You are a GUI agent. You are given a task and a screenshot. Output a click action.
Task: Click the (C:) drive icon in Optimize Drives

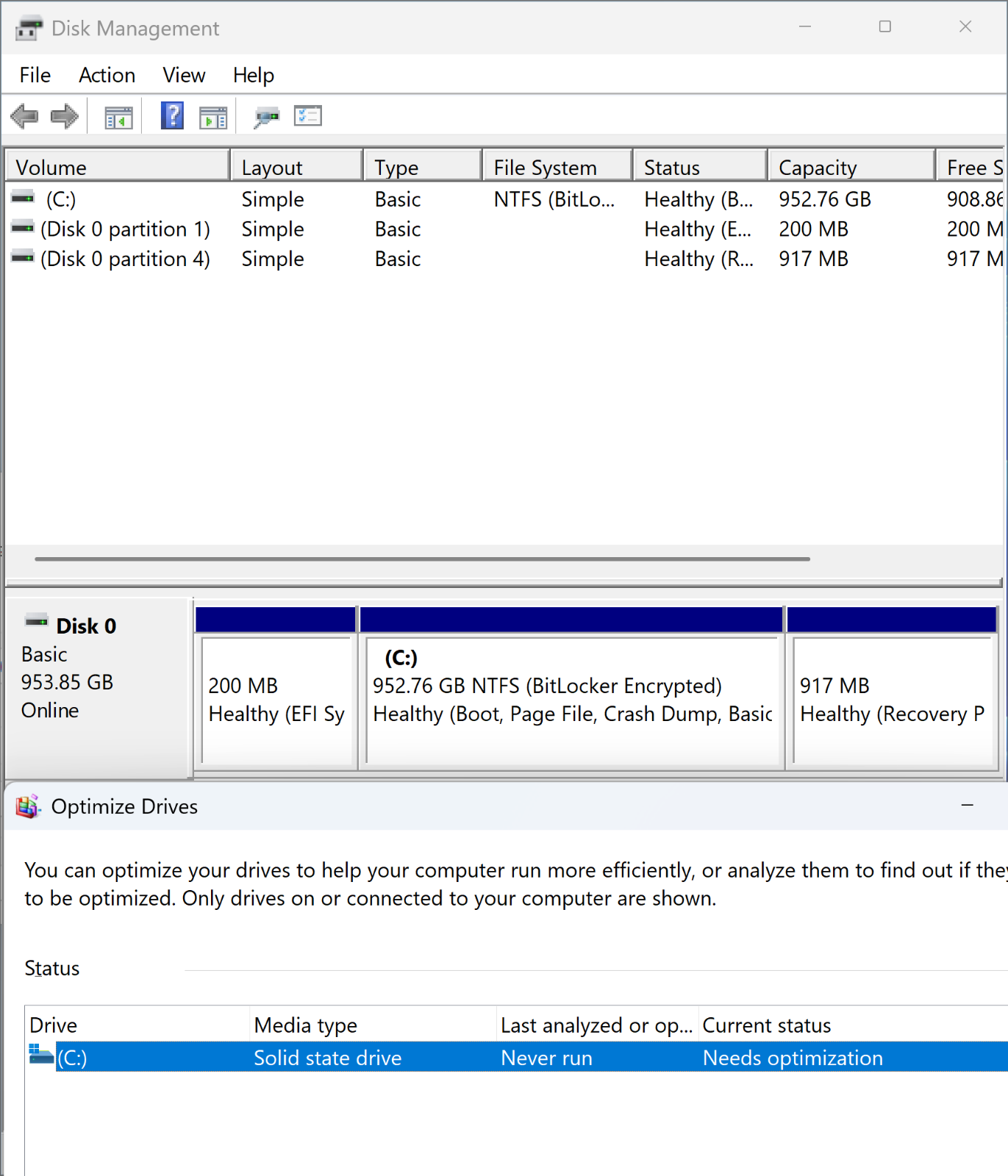pos(41,1055)
